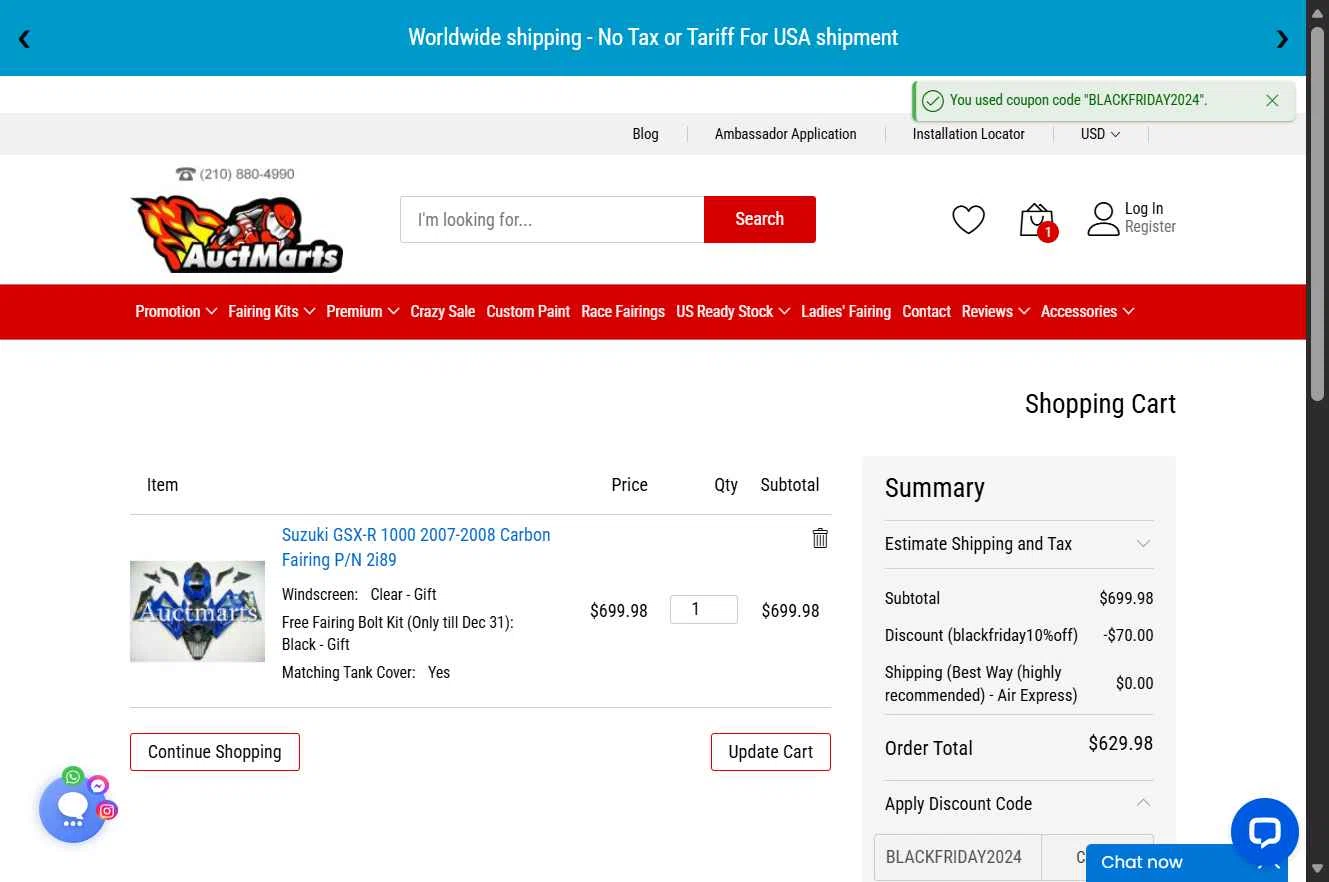Click the Update Cart button
This screenshot has width=1329, height=882.
[771, 752]
